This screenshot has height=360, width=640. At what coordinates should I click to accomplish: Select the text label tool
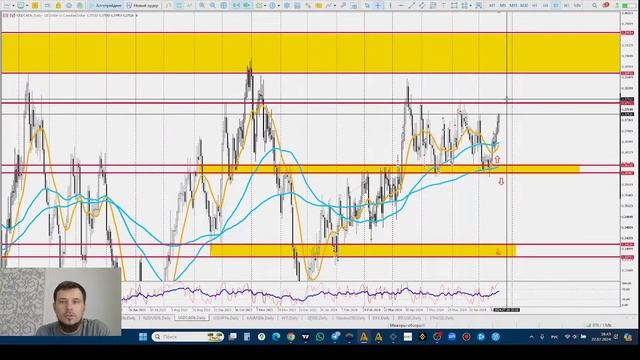[x=443, y=6]
